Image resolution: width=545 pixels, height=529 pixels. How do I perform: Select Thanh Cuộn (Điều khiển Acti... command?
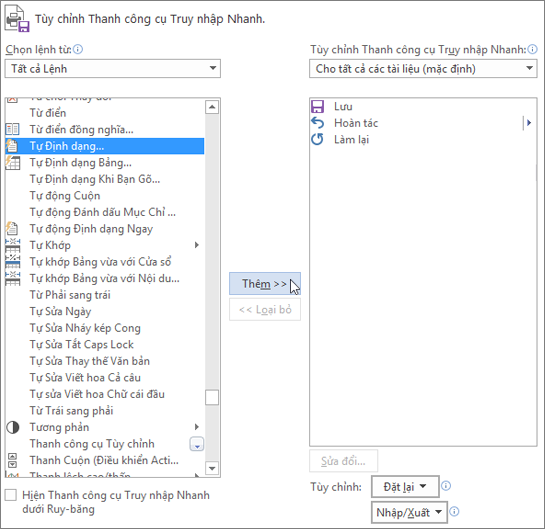(x=105, y=460)
